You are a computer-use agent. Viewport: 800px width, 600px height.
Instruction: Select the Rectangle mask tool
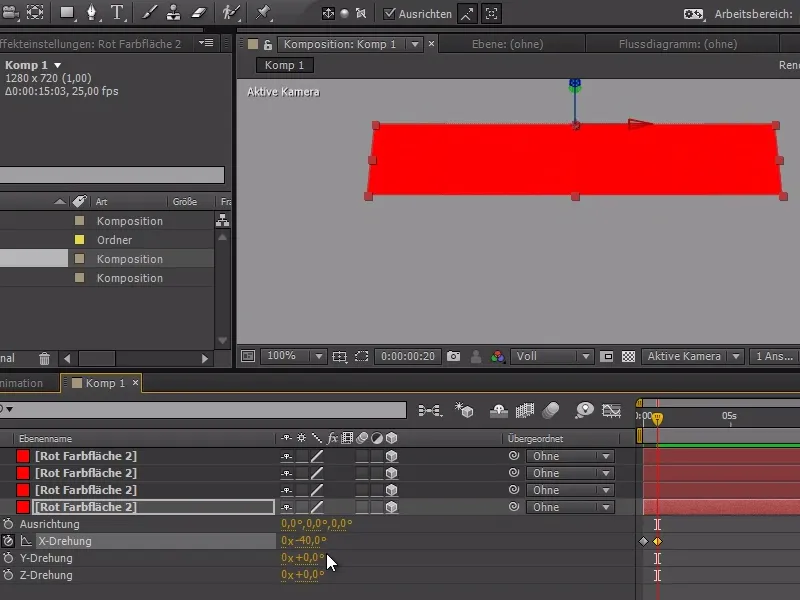pyautogui.click(x=67, y=13)
